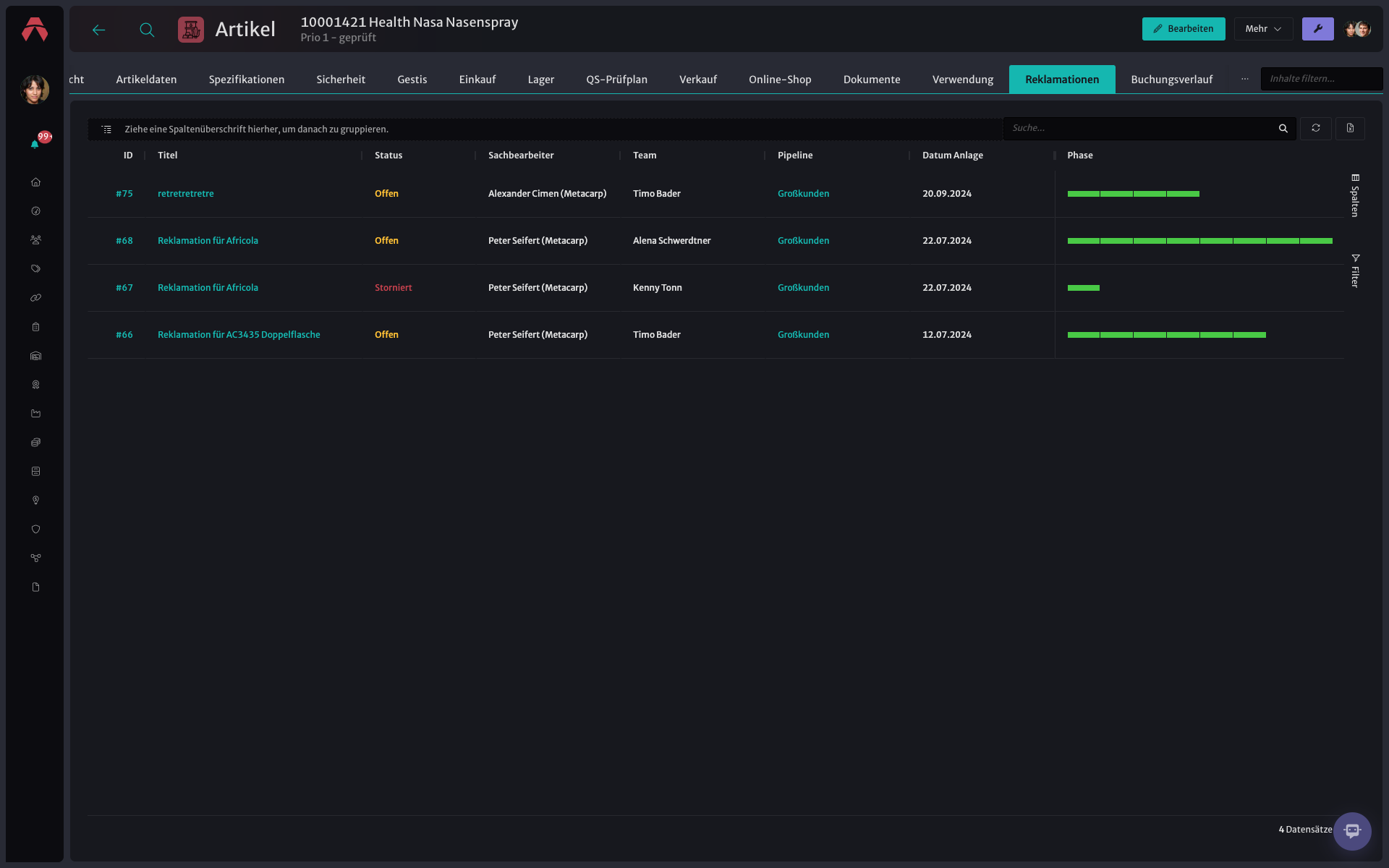This screenshot has height=868, width=1389.
Task: Open the global search magnifier icon
Action: pos(147,30)
